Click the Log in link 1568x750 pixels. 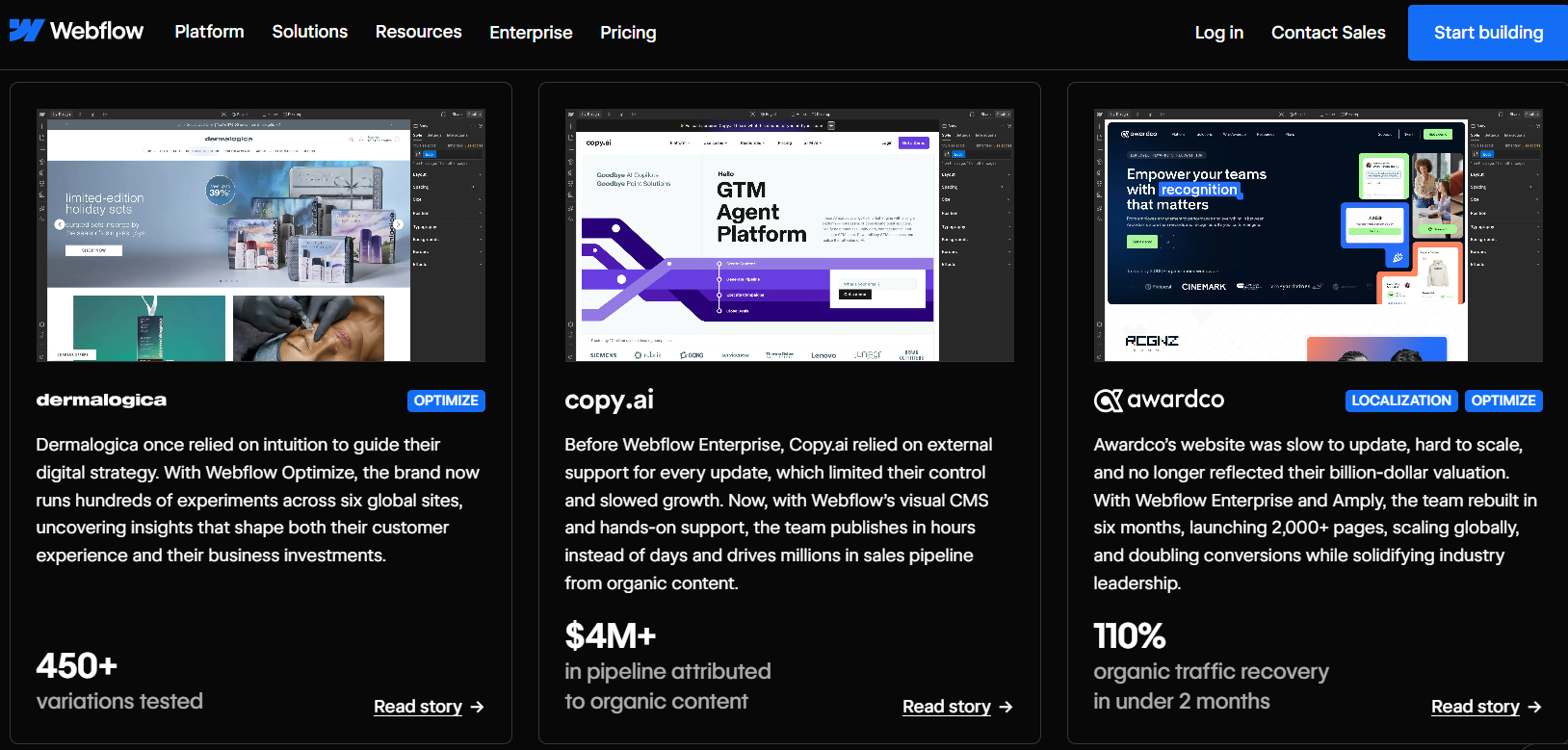pyautogui.click(x=1218, y=33)
